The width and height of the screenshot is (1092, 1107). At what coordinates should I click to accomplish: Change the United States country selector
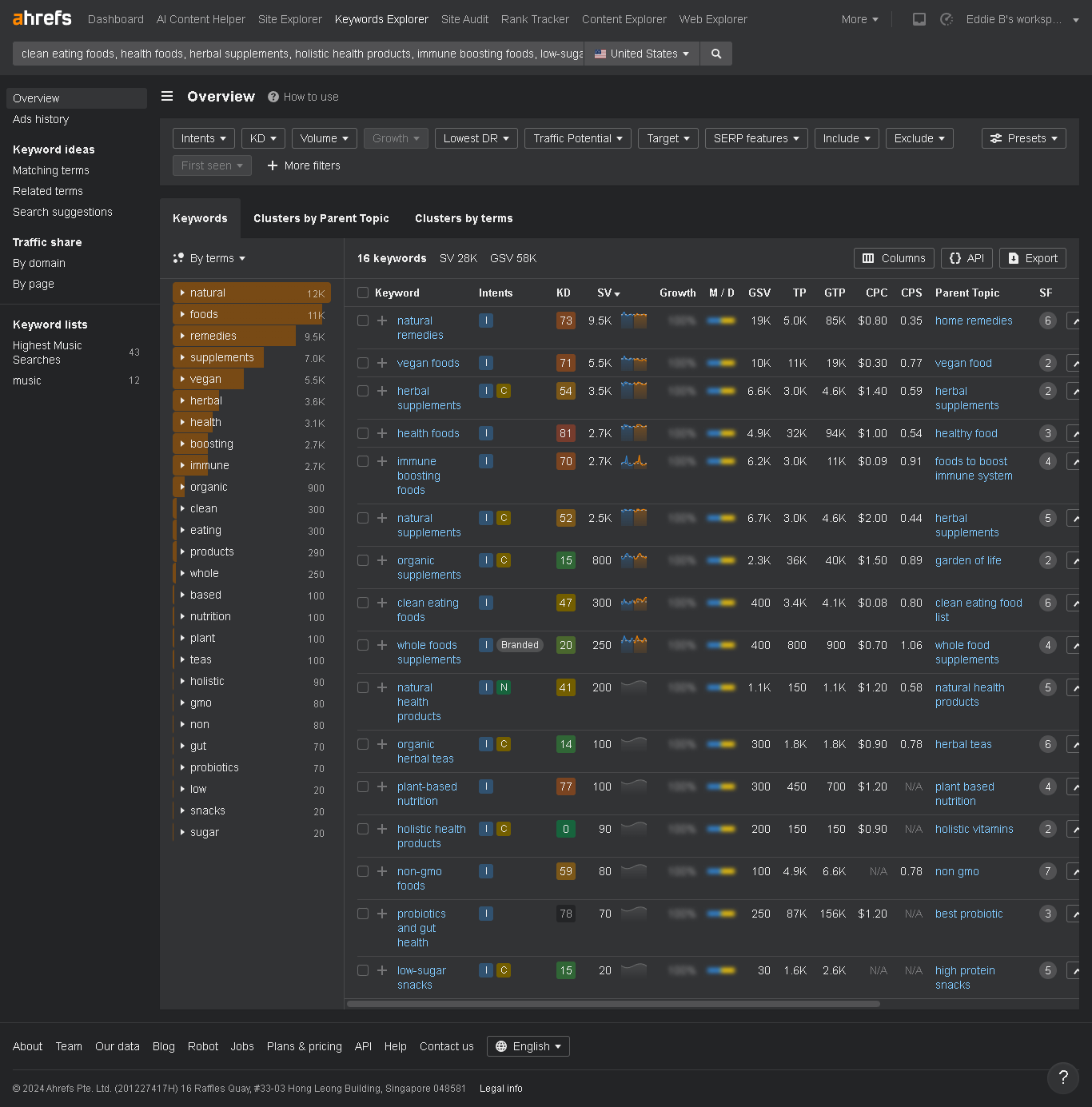point(642,54)
